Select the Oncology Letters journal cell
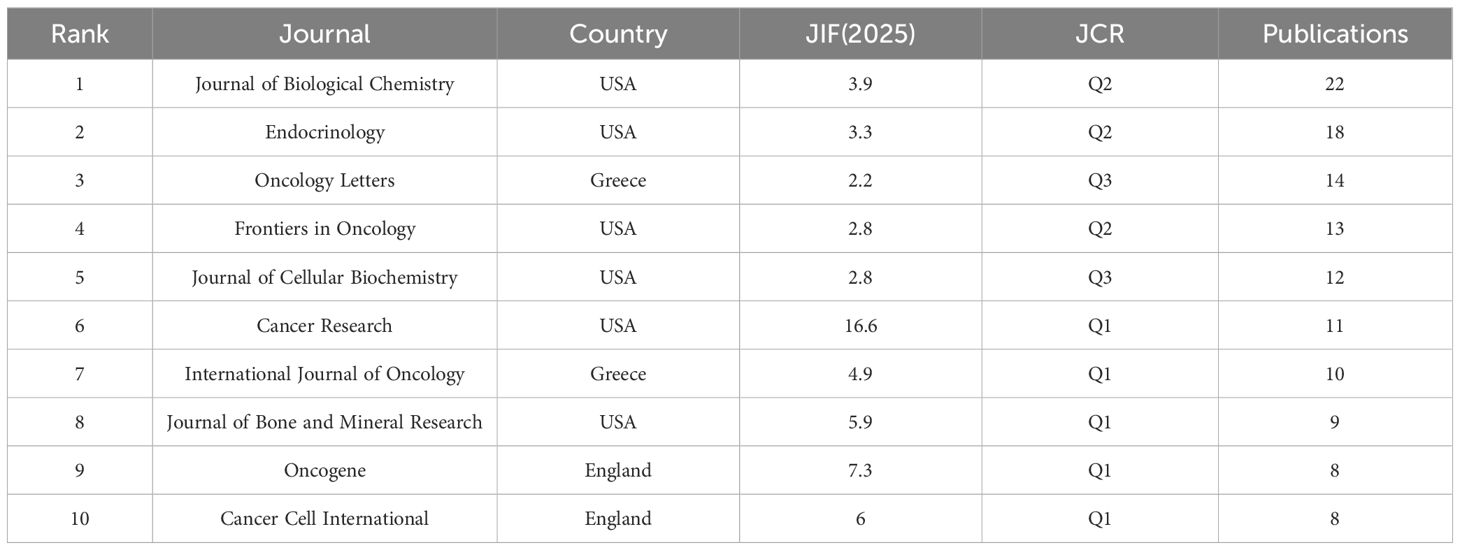 click(x=324, y=181)
